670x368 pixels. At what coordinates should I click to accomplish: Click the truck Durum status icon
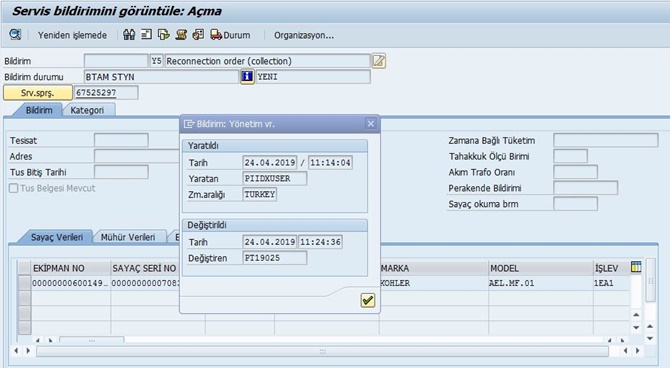coord(216,35)
